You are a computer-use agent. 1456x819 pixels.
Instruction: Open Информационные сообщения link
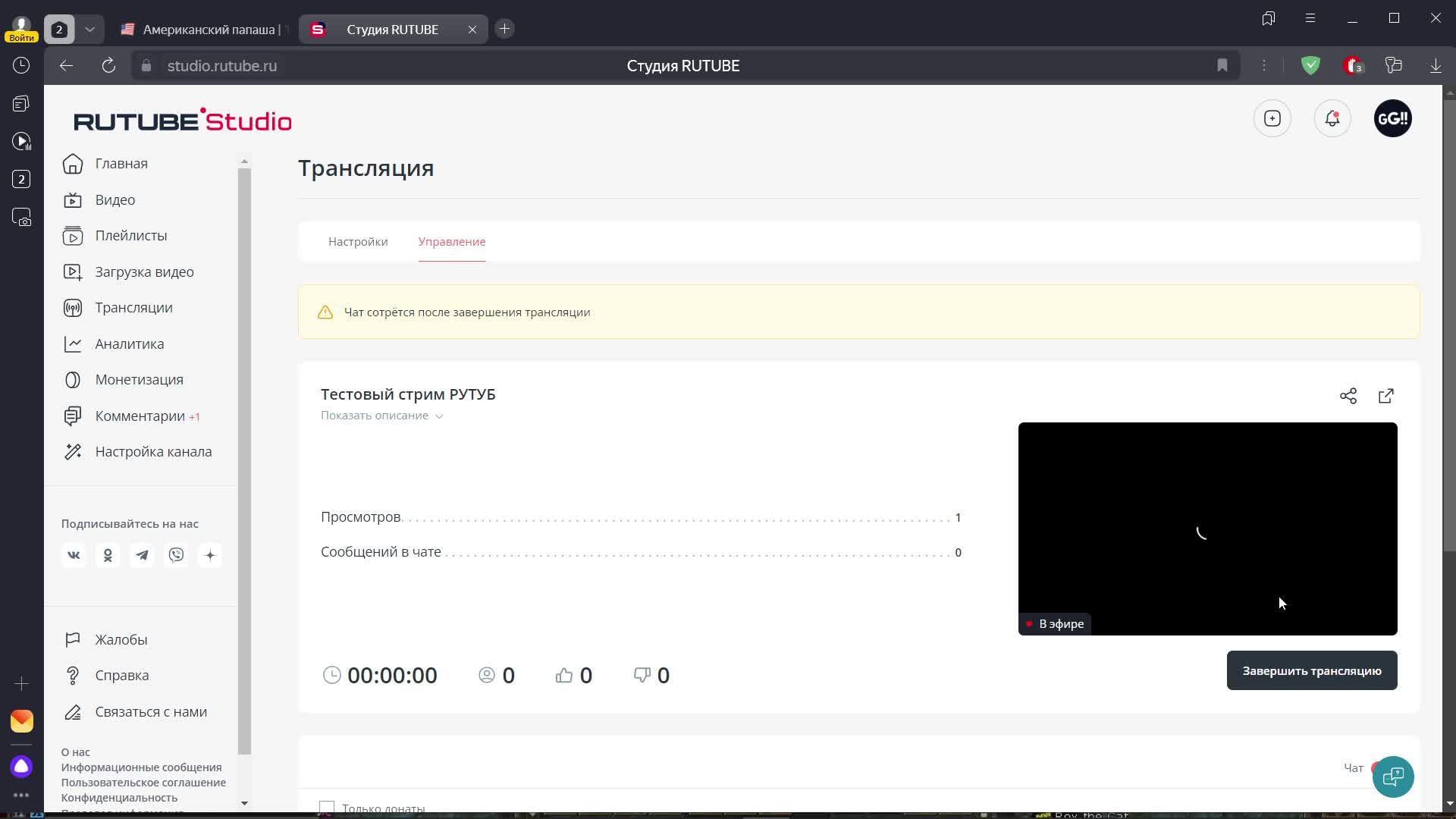[142, 767]
